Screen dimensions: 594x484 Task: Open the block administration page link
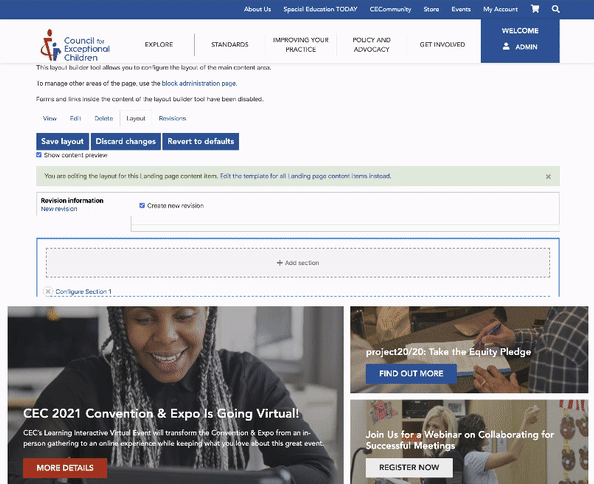199,83
